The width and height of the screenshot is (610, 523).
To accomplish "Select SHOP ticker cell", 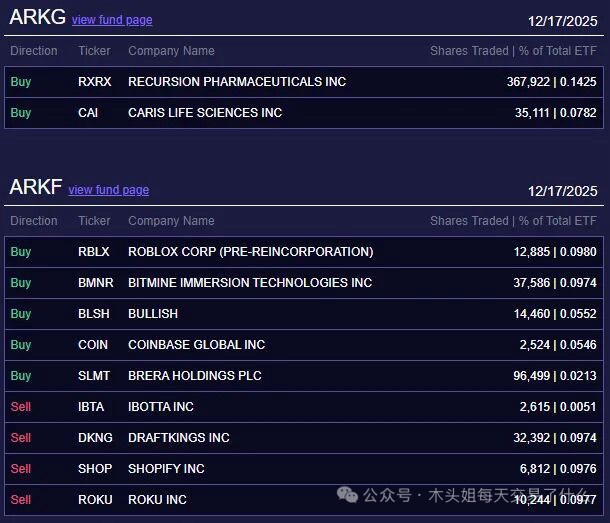I will tap(95, 469).
